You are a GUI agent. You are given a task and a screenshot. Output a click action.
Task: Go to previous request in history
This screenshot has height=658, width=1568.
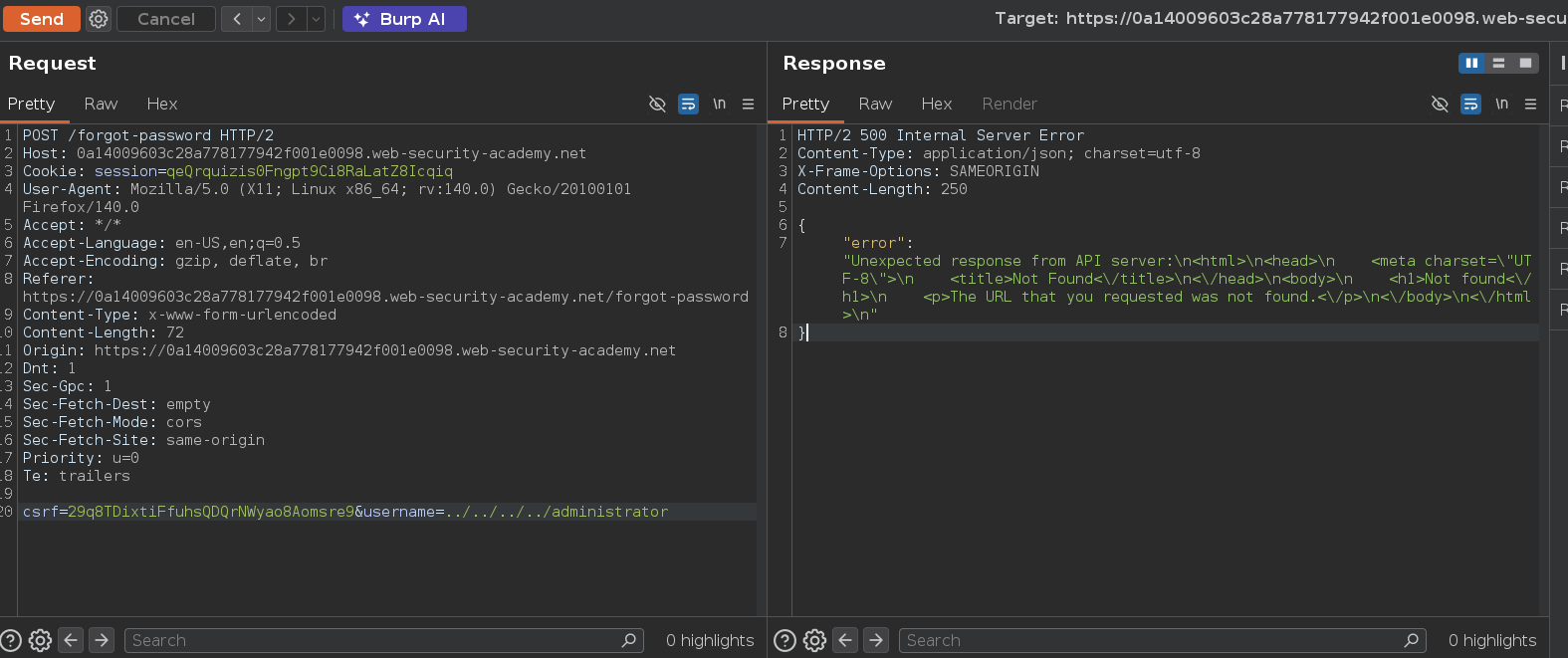(x=237, y=19)
